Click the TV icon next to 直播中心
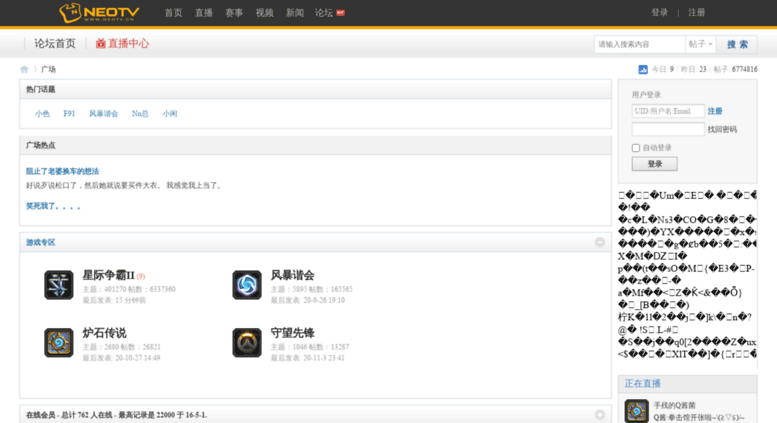The height and width of the screenshot is (423, 777). [101, 44]
